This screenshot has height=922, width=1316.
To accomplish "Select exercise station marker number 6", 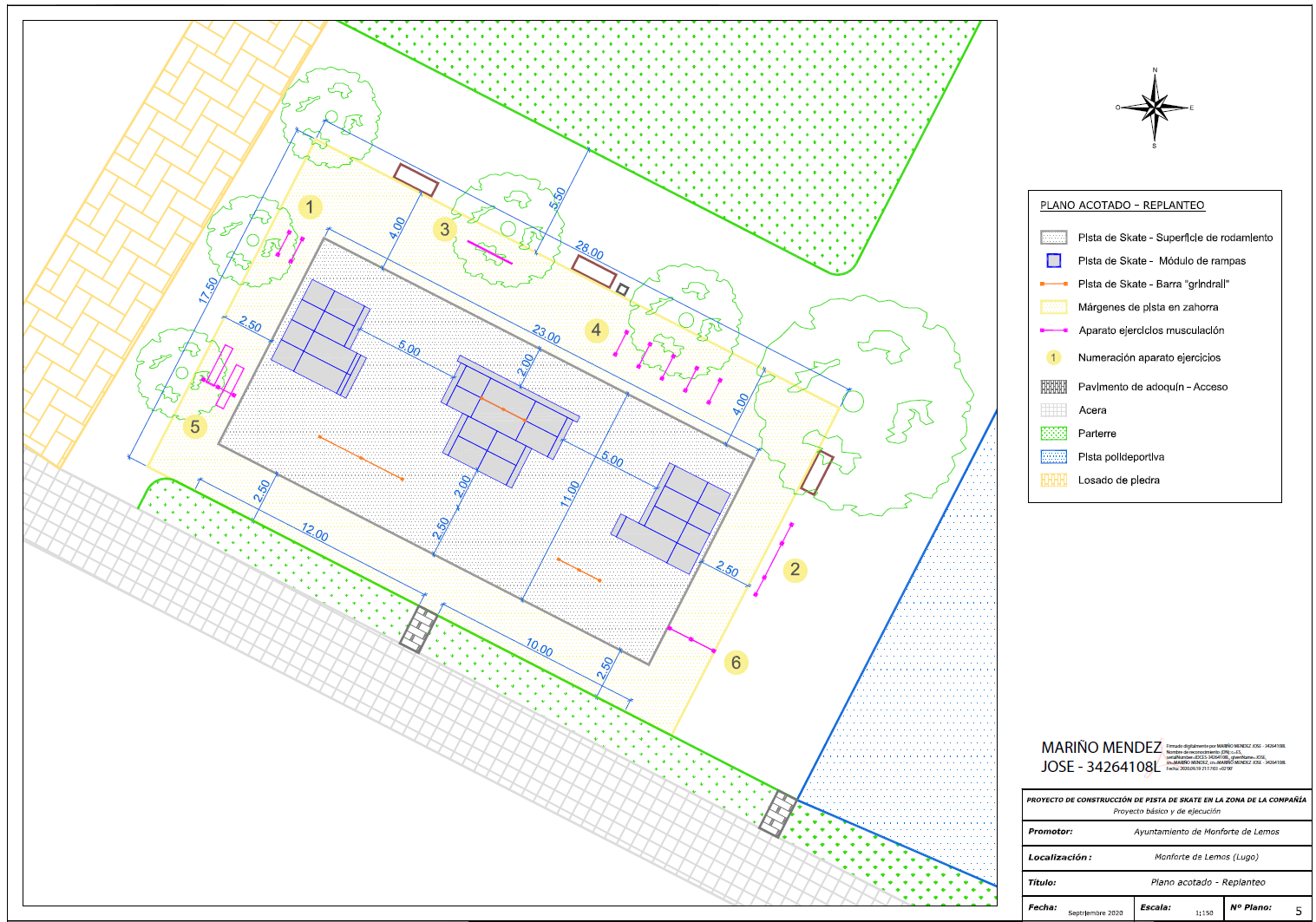I will tap(736, 663).
